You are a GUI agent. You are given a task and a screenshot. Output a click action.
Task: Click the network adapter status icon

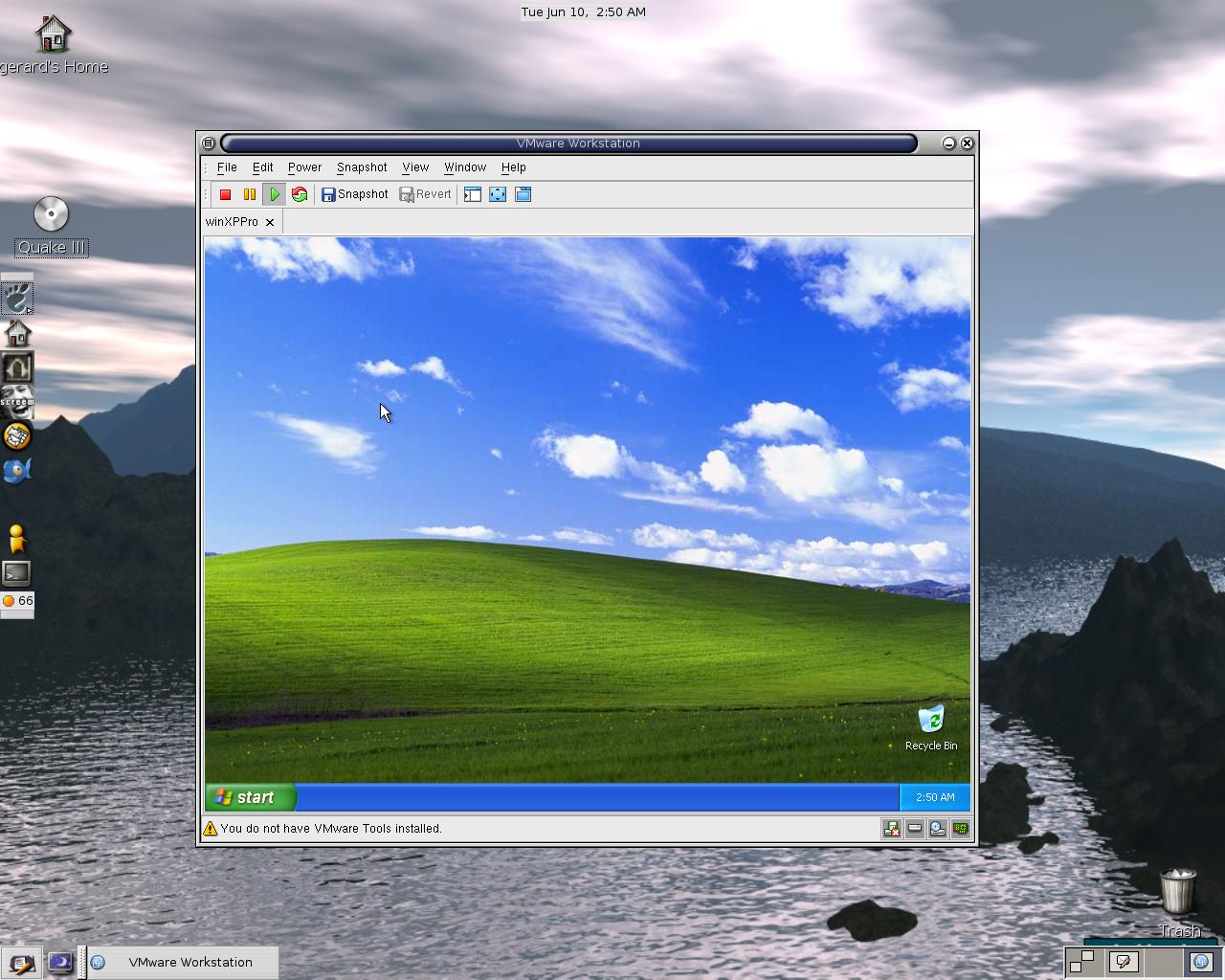click(961, 829)
